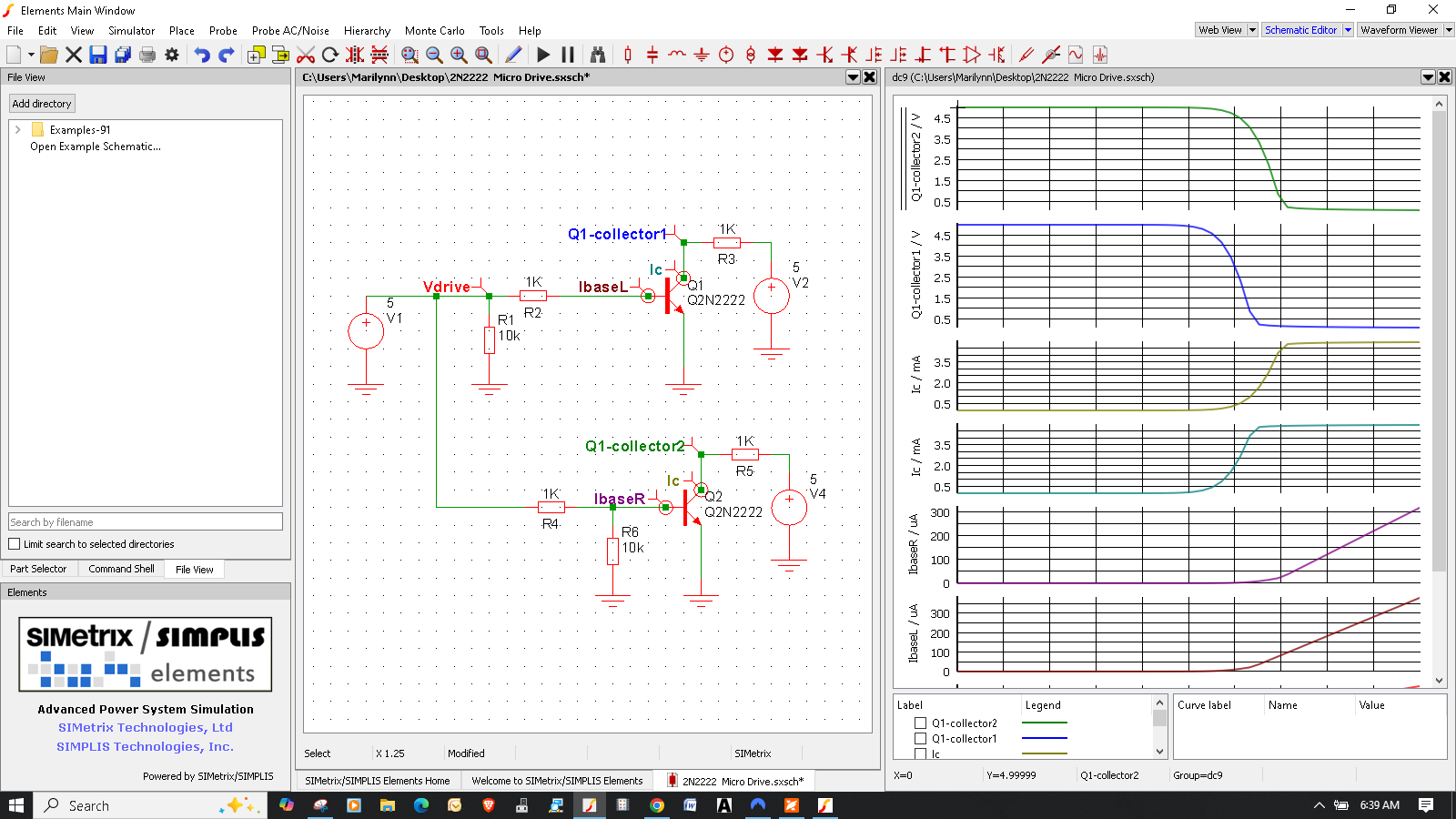Click the Waveform Viewer button
Viewport: 1456px width, 819px height.
[1400, 30]
